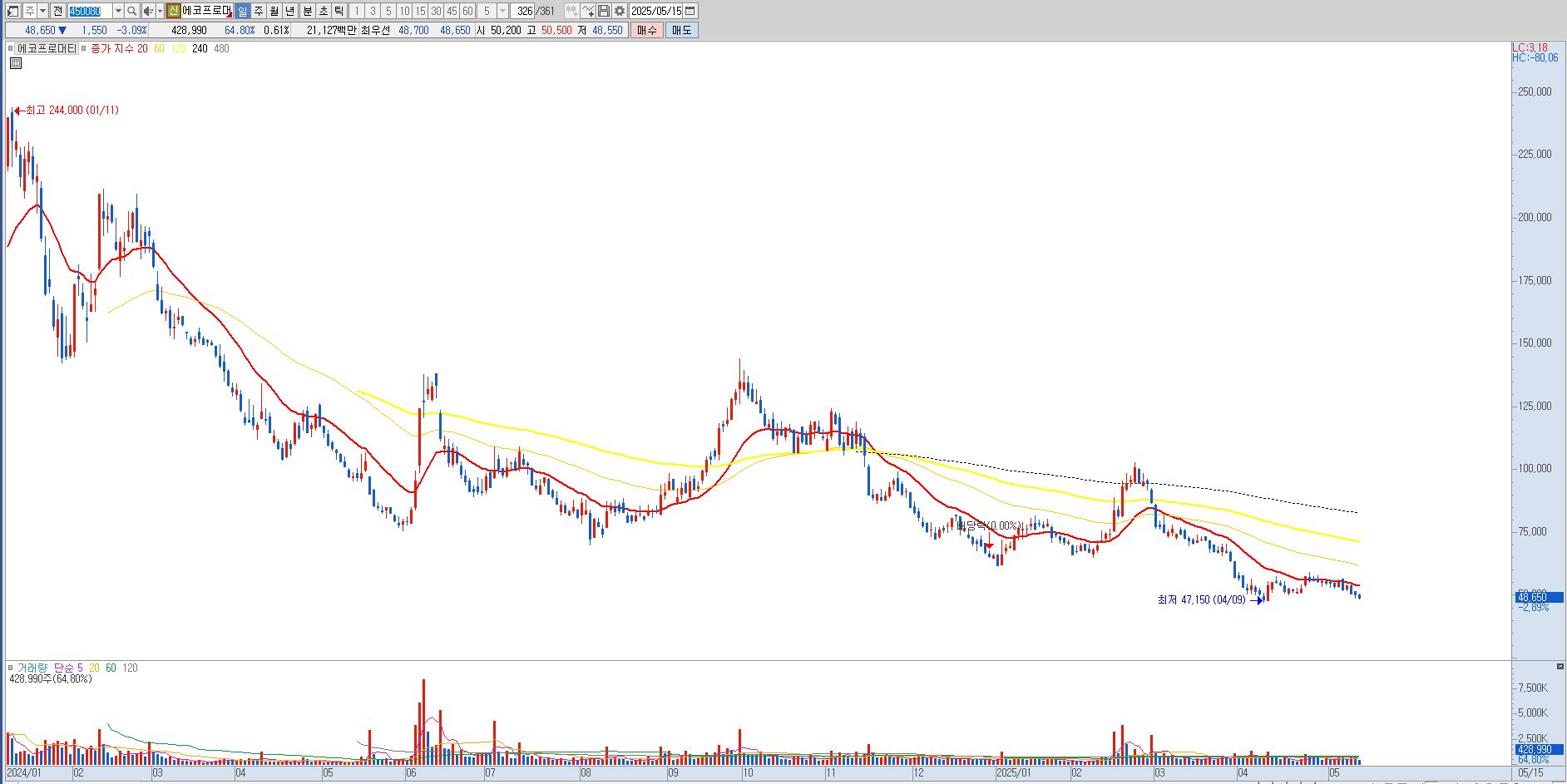
Task: Click the grid table icon below stock name
Action: [15, 63]
